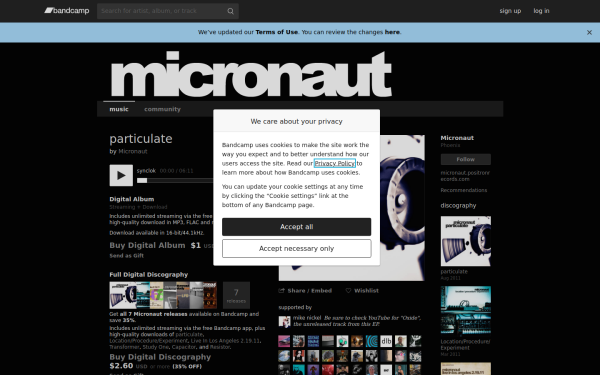Open the Micronaut artist link under particulate
600x375 pixels.
[133, 151]
